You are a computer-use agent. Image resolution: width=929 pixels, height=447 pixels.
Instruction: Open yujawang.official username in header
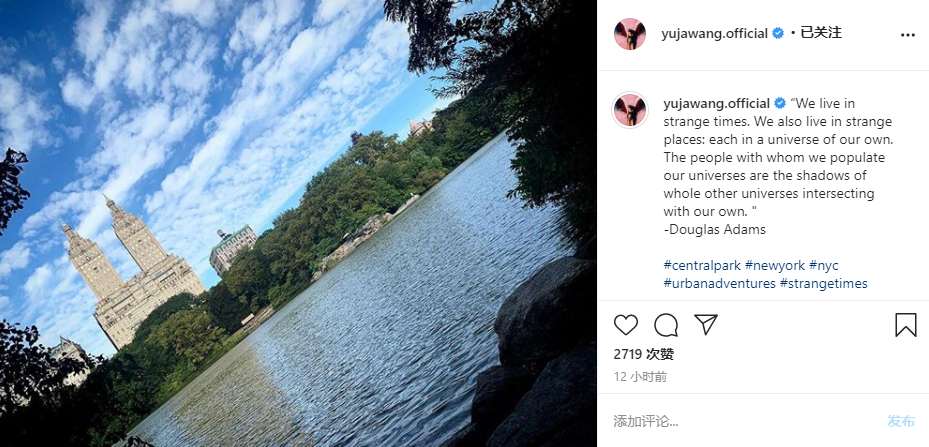click(x=715, y=34)
